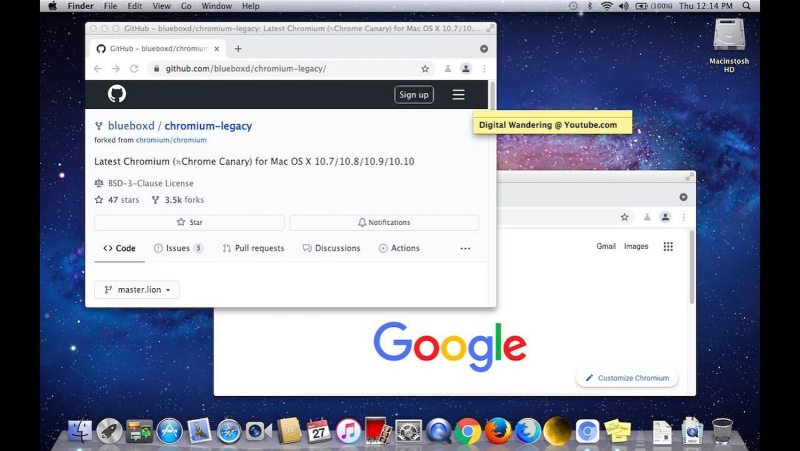
Task: Open the Google apps grid
Action: 668,246
